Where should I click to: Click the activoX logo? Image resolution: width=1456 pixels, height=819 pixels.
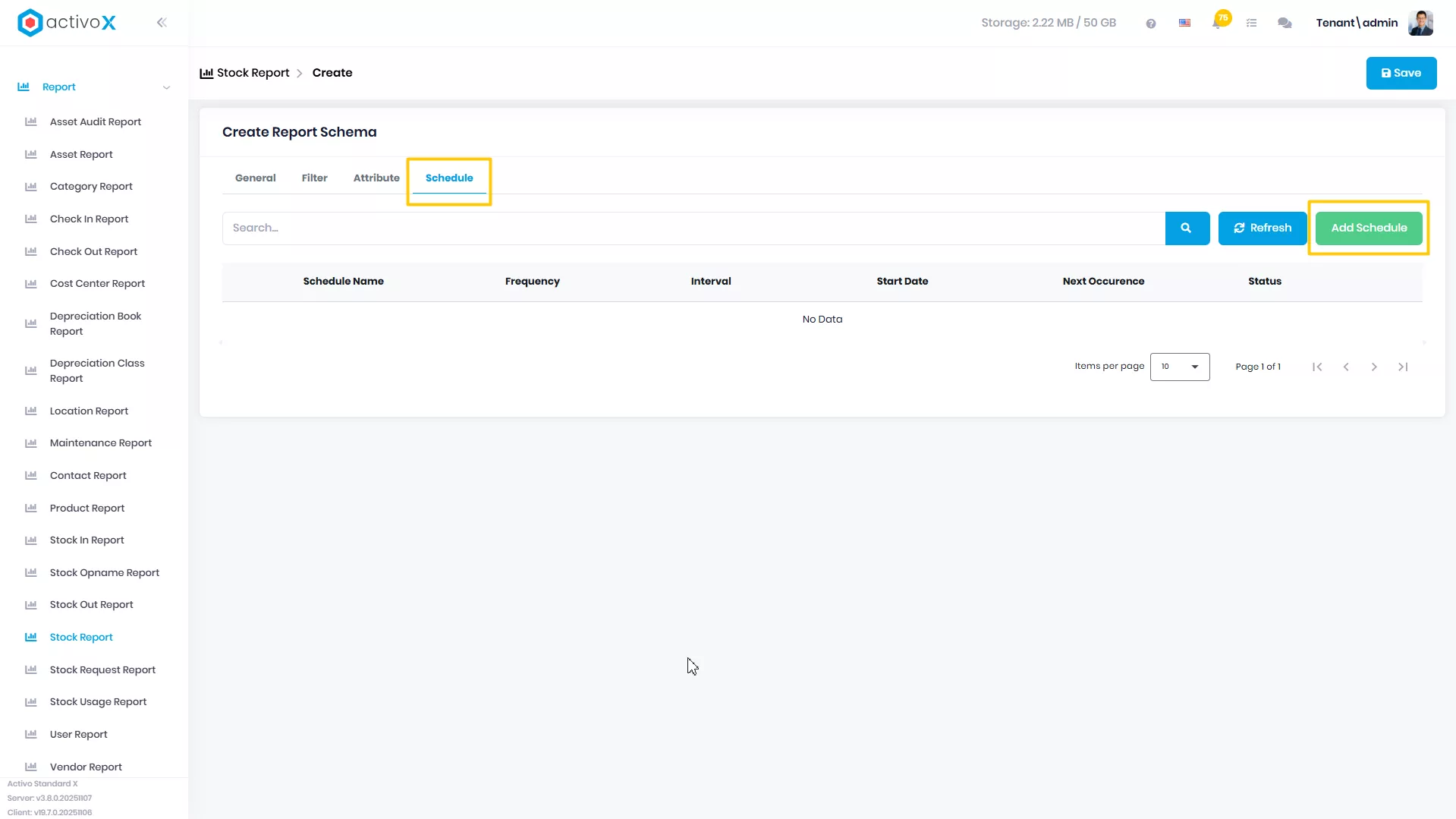(x=67, y=23)
